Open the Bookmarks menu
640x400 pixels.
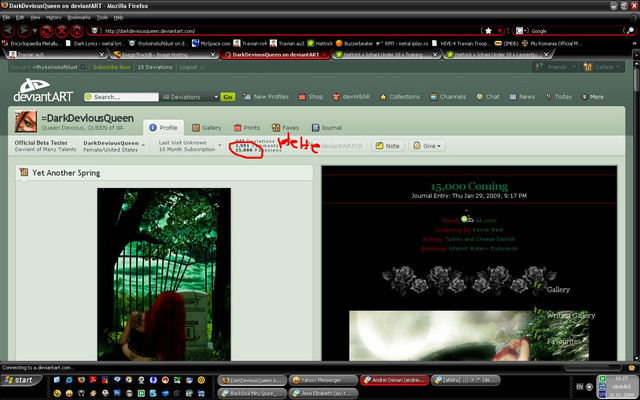click(79, 18)
